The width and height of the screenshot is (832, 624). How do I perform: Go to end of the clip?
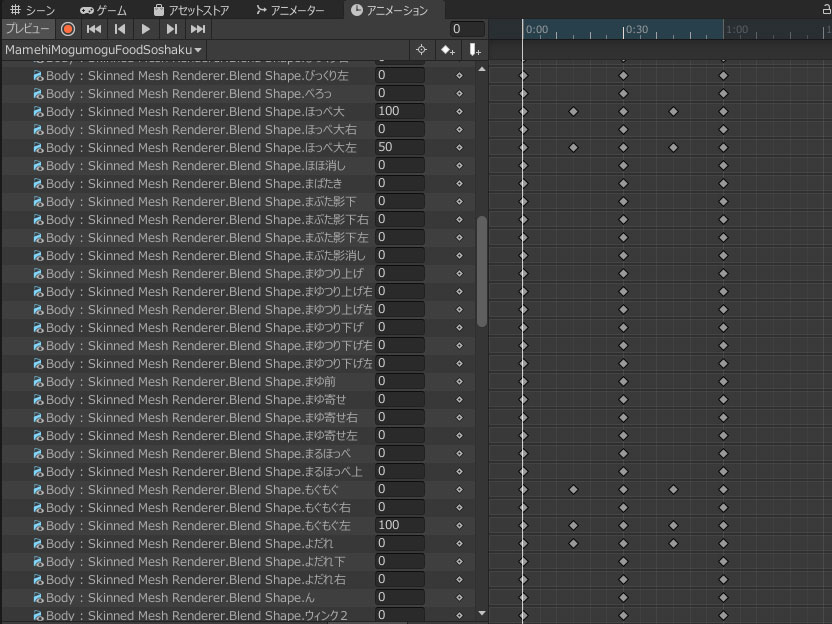[198, 29]
